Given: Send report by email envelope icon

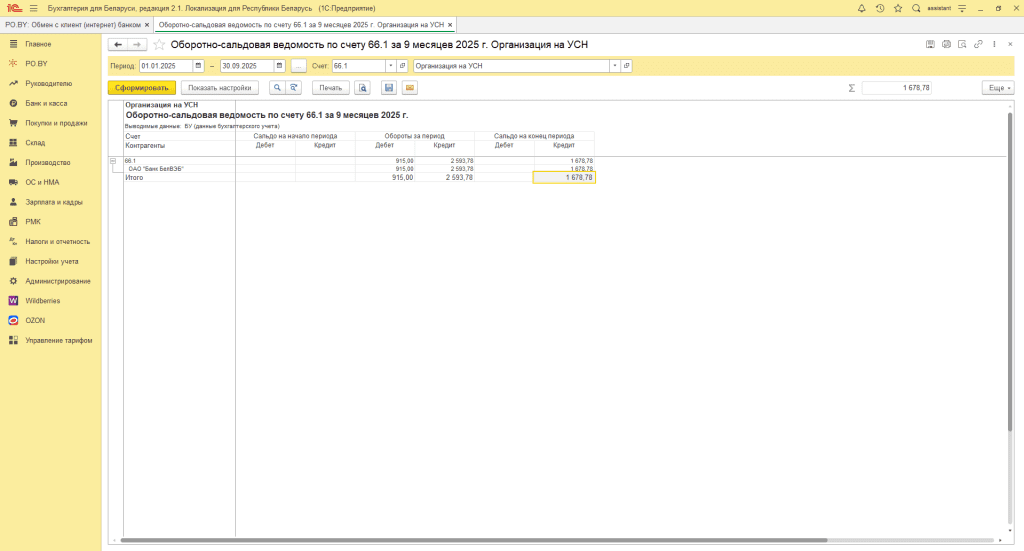Looking at the screenshot, I should (x=409, y=88).
